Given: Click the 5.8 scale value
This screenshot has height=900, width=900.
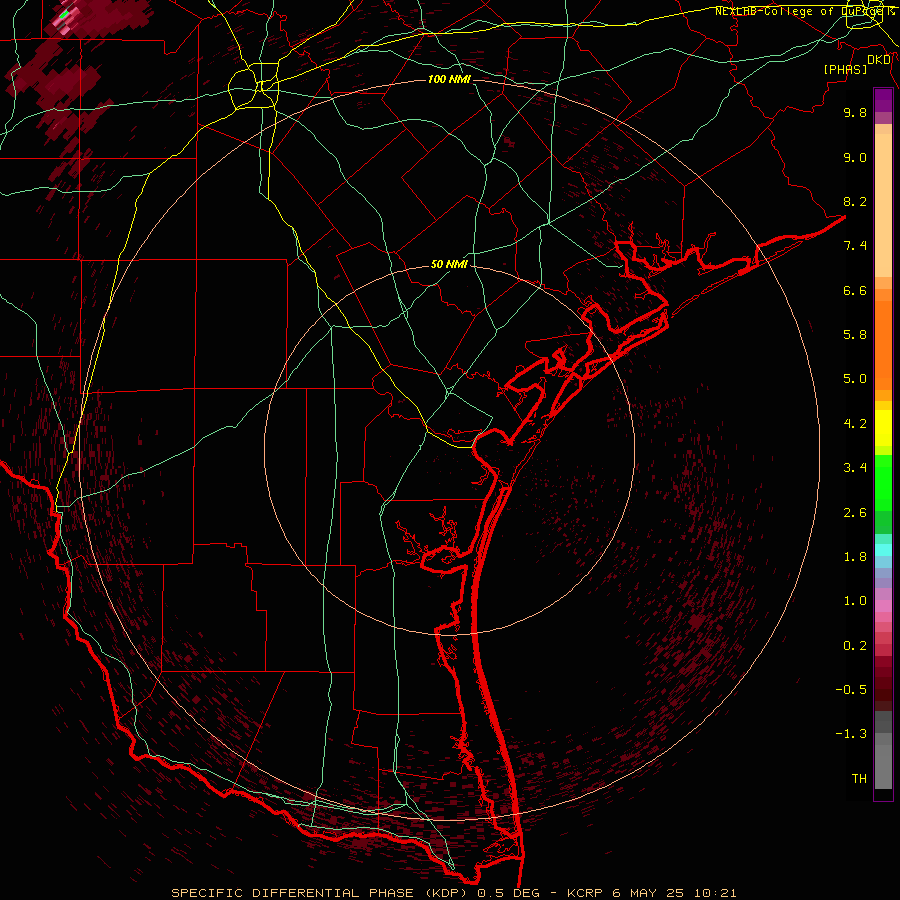Looking at the screenshot, I should [x=855, y=335].
